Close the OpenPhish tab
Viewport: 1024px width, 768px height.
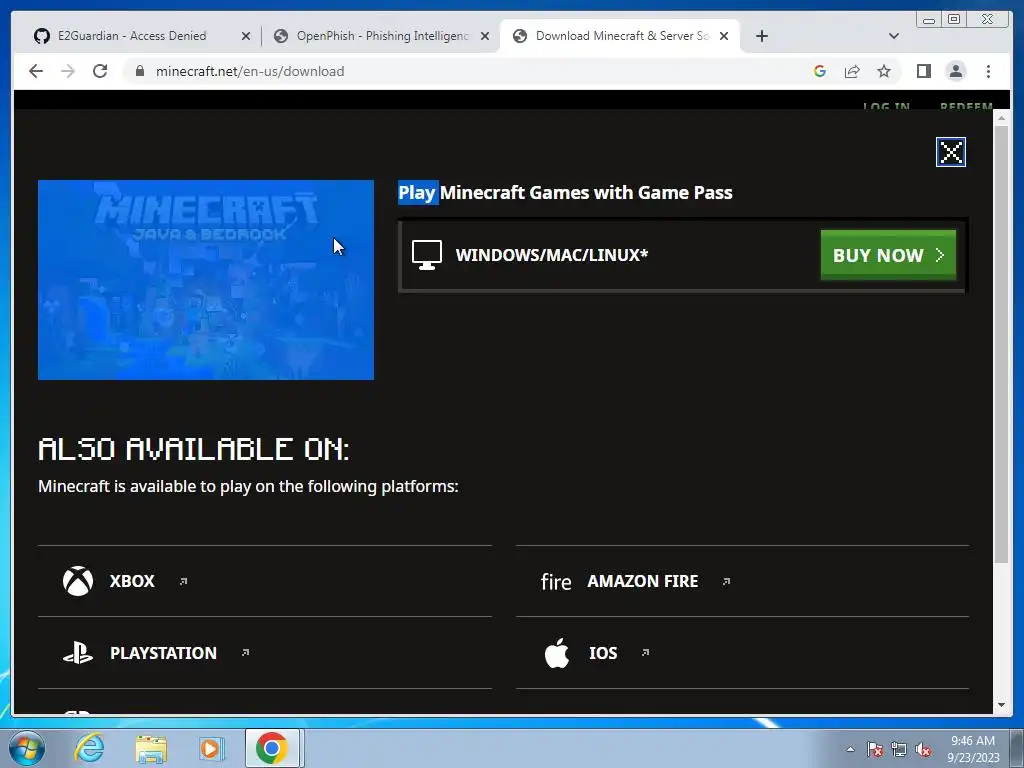pos(485,36)
